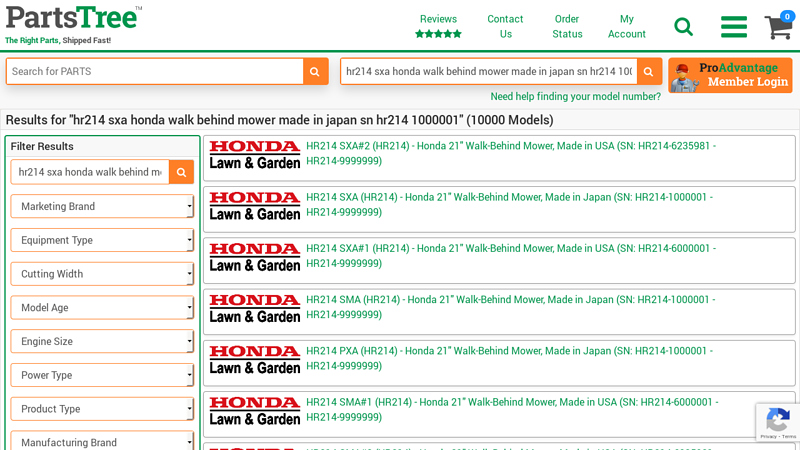Open HR214 SXA#2 Made in USA result
Viewport: 800px width, 450px height.
pyautogui.click(x=511, y=153)
